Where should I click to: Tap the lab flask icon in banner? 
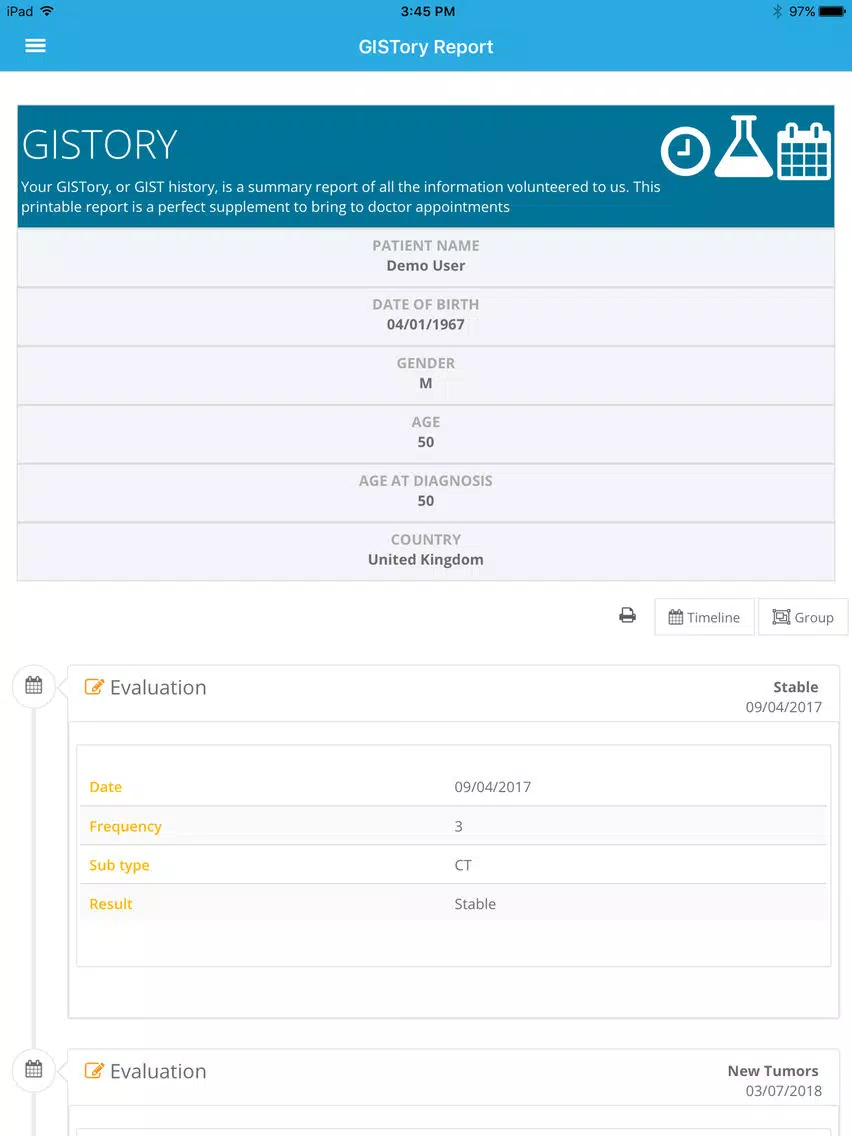pyautogui.click(x=743, y=146)
